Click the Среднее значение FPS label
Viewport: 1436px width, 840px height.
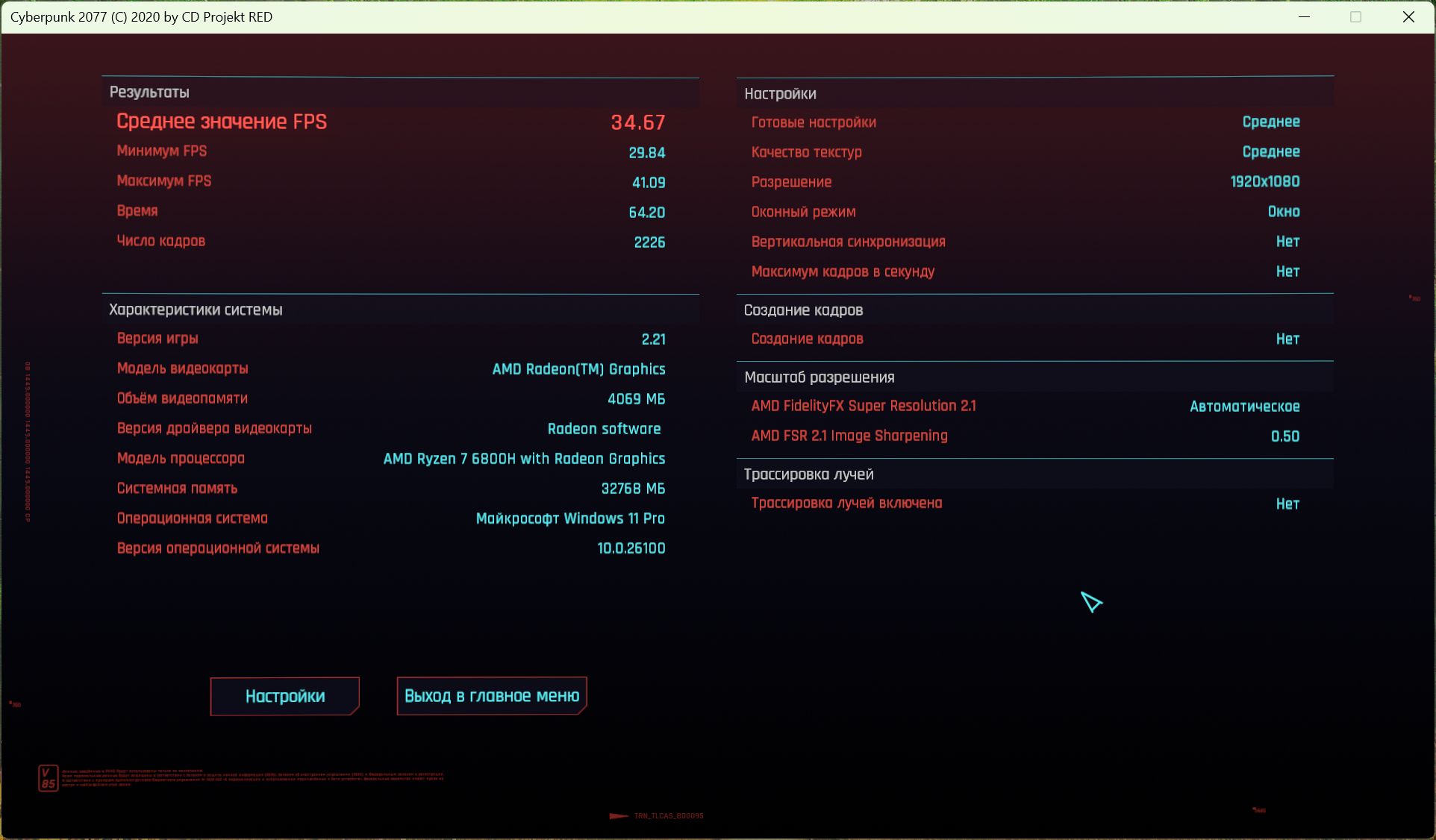(x=222, y=122)
